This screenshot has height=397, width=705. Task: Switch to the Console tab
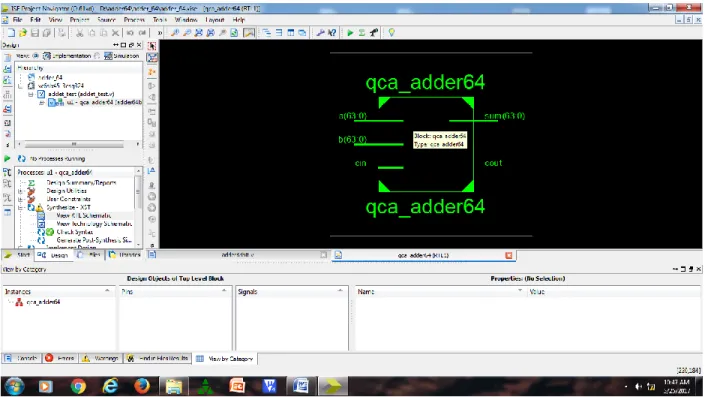22,358
